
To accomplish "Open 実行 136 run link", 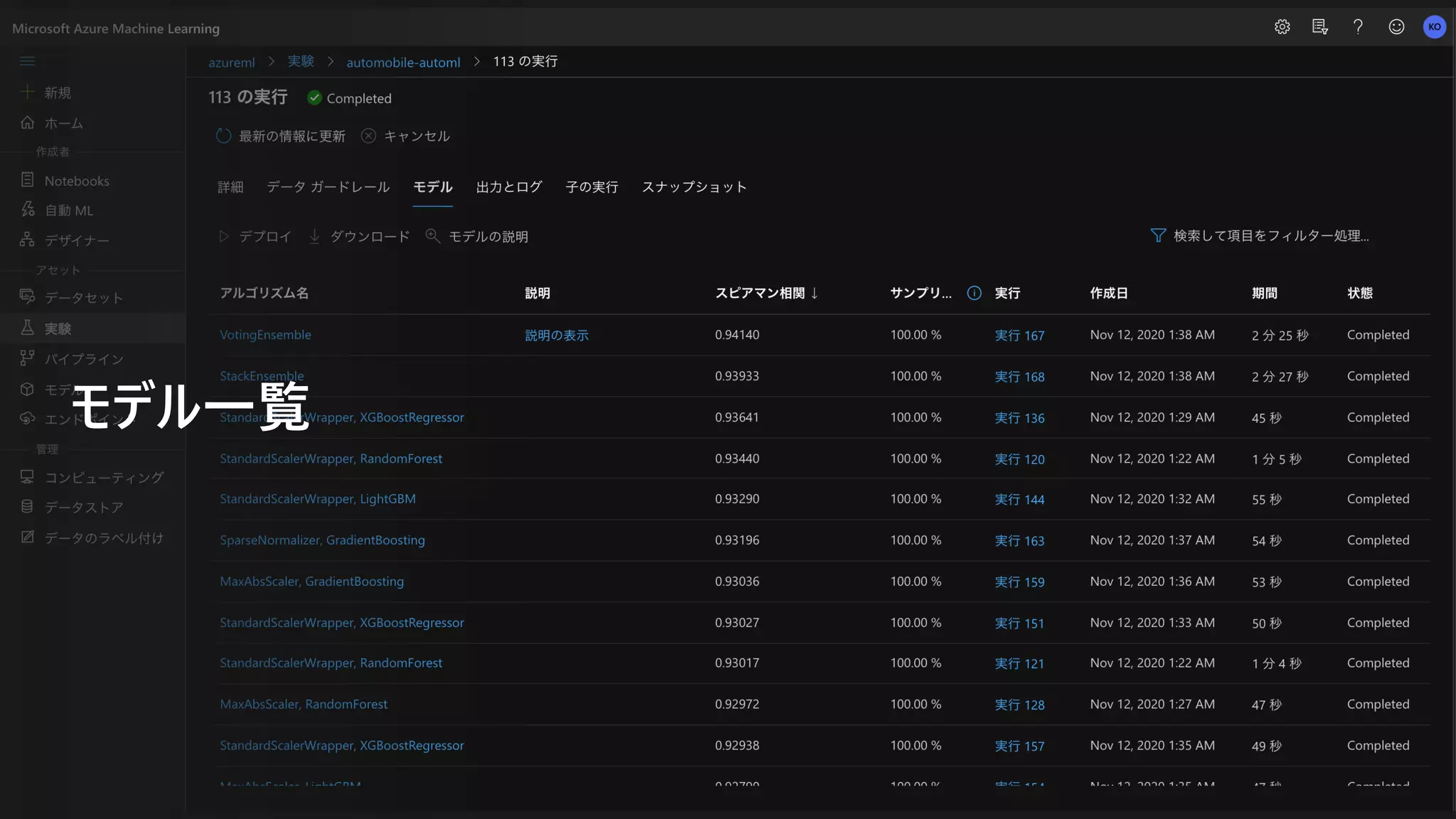I will point(1019,417).
